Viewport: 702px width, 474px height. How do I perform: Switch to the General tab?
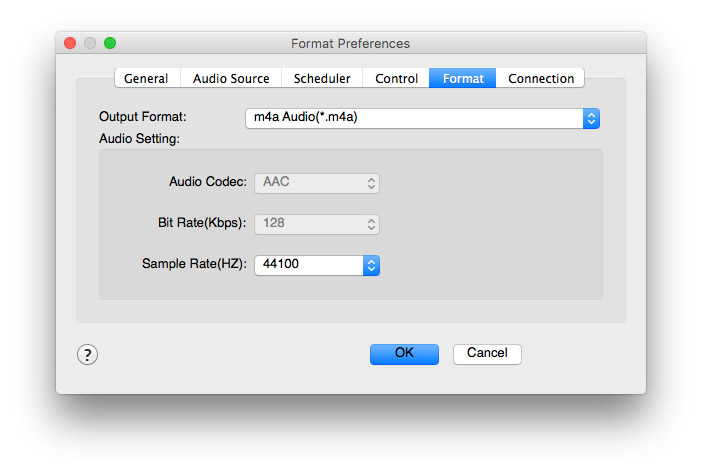click(146, 78)
